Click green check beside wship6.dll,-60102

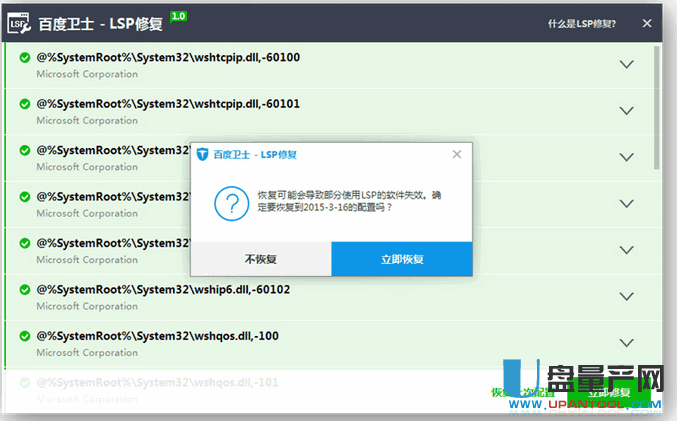tap(25, 289)
